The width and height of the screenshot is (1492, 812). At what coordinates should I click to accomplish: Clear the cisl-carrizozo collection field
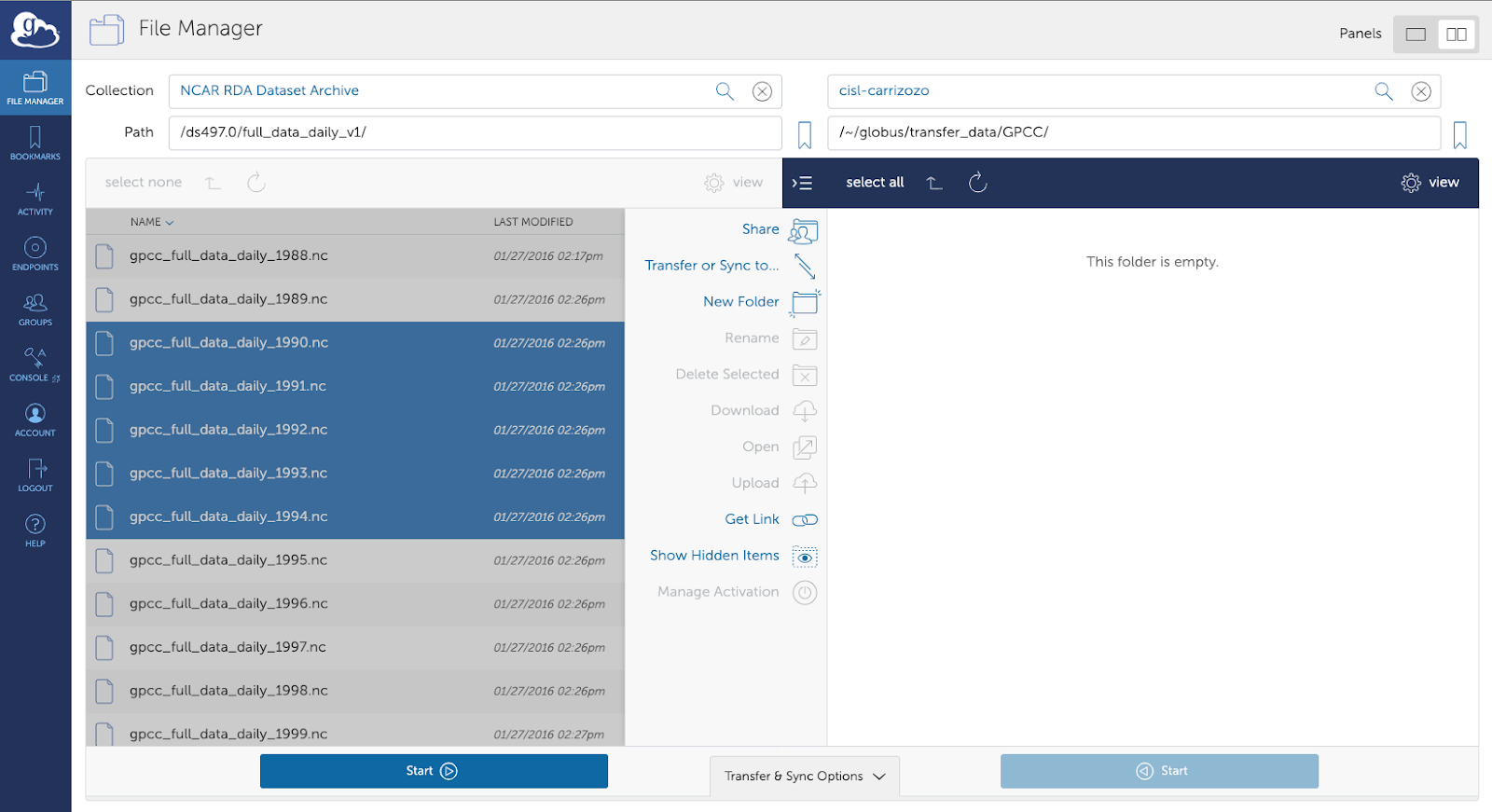coord(1421,91)
